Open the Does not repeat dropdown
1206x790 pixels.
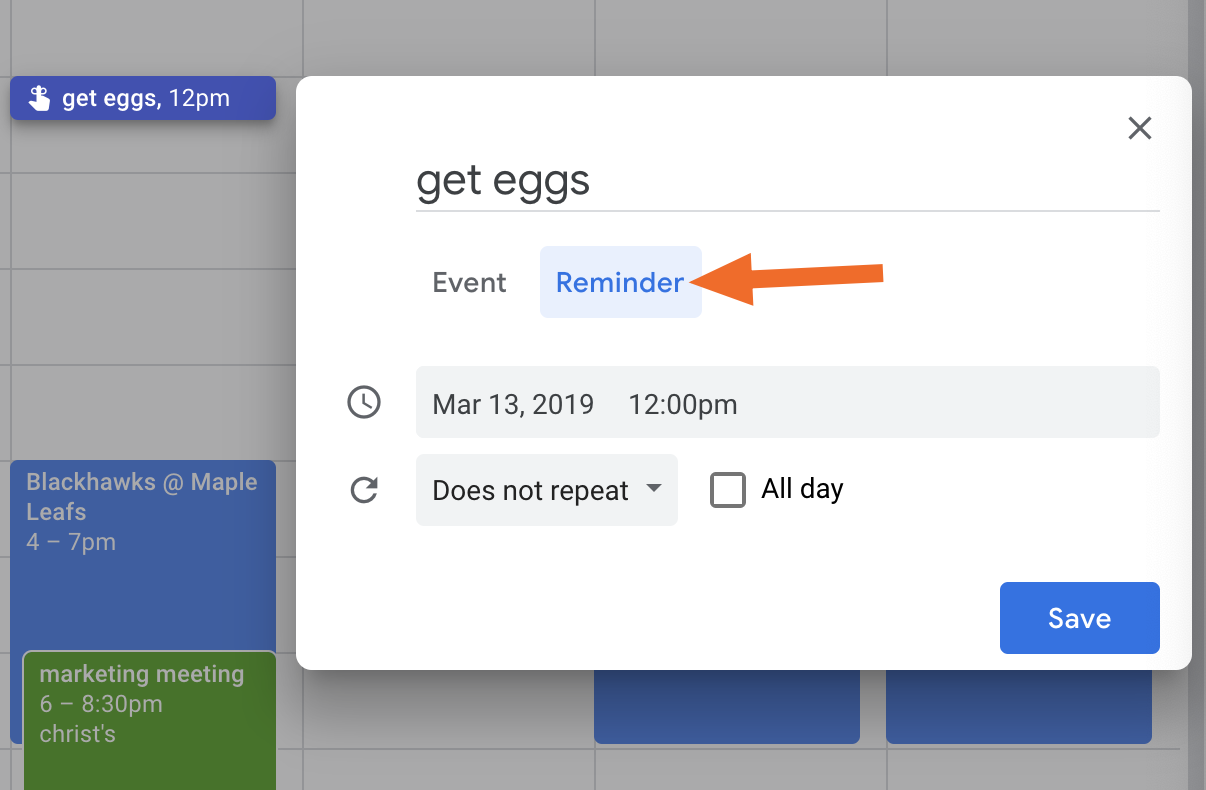(x=547, y=490)
